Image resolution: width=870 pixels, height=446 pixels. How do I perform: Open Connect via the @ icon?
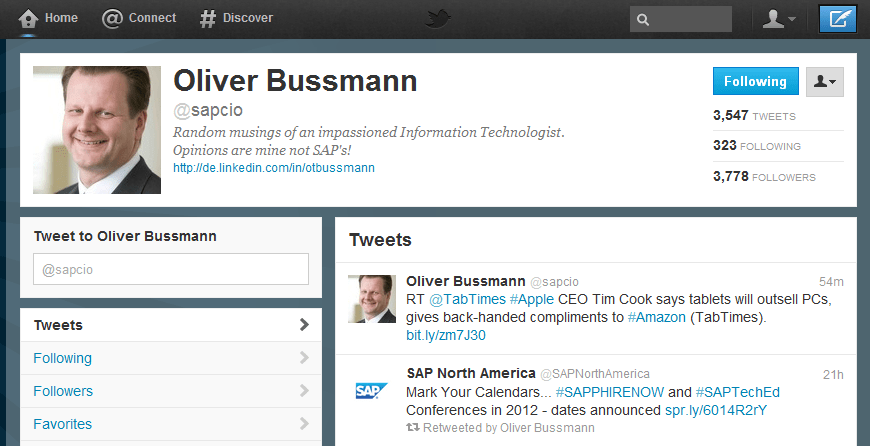tap(113, 18)
